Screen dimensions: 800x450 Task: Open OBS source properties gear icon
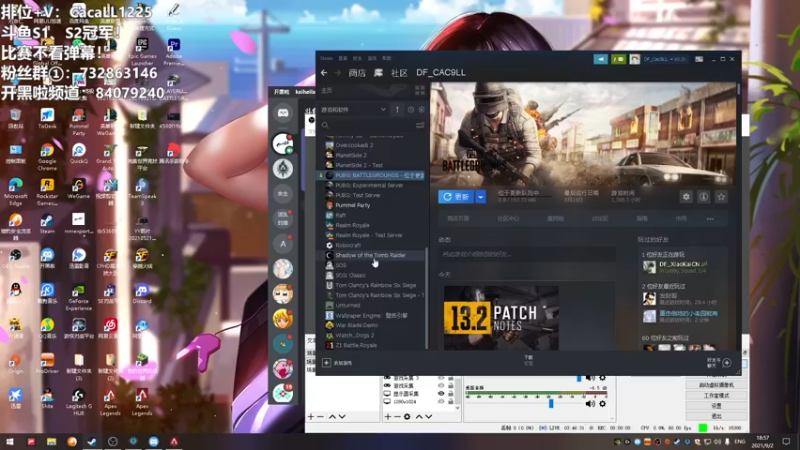(407, 417)
